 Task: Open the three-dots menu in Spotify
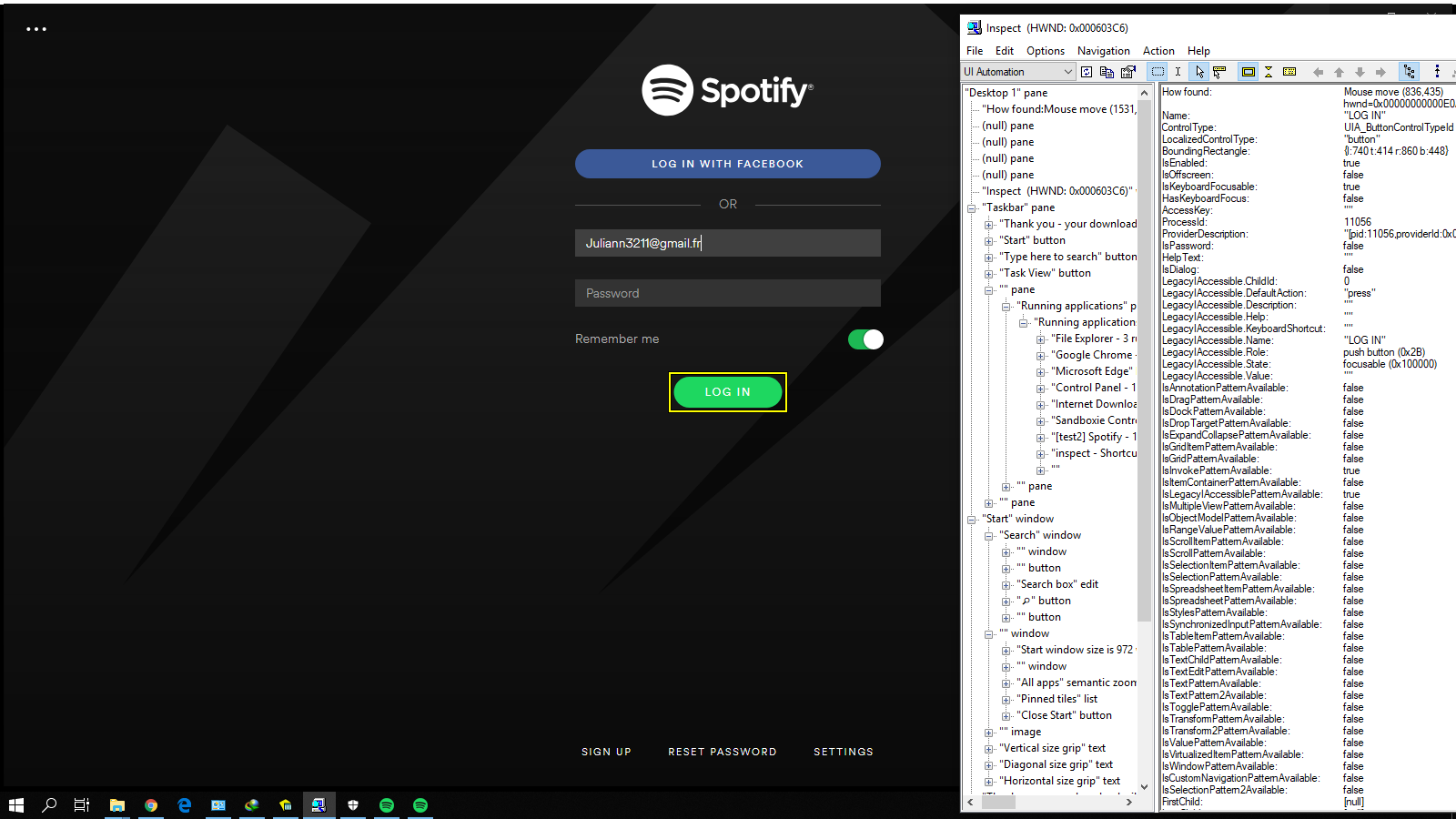click(36, 29)
